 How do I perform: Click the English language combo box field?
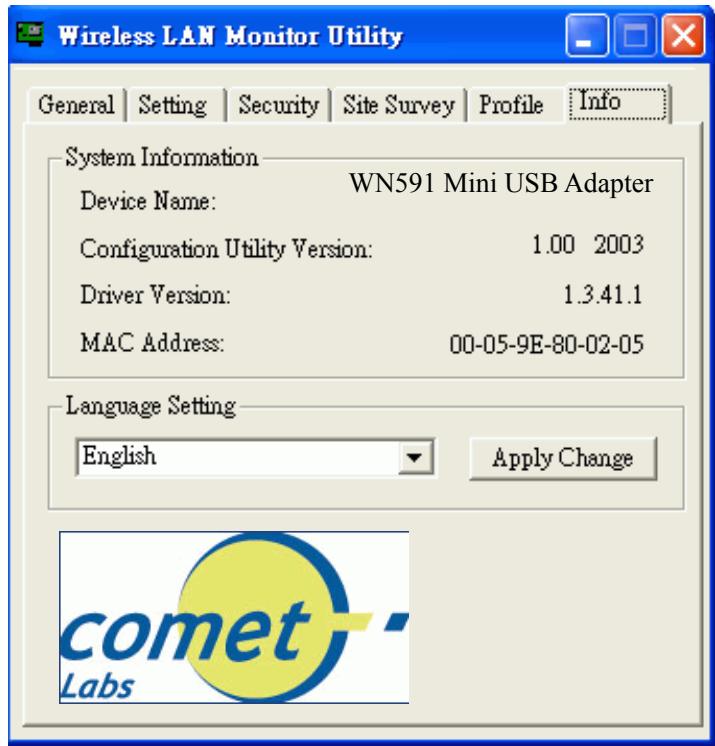coord(255,457)
